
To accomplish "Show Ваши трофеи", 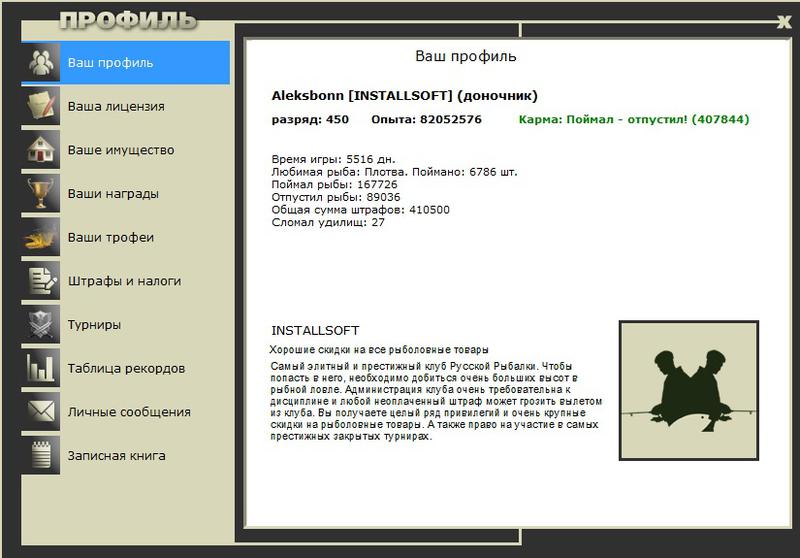I will coord(126,237).
